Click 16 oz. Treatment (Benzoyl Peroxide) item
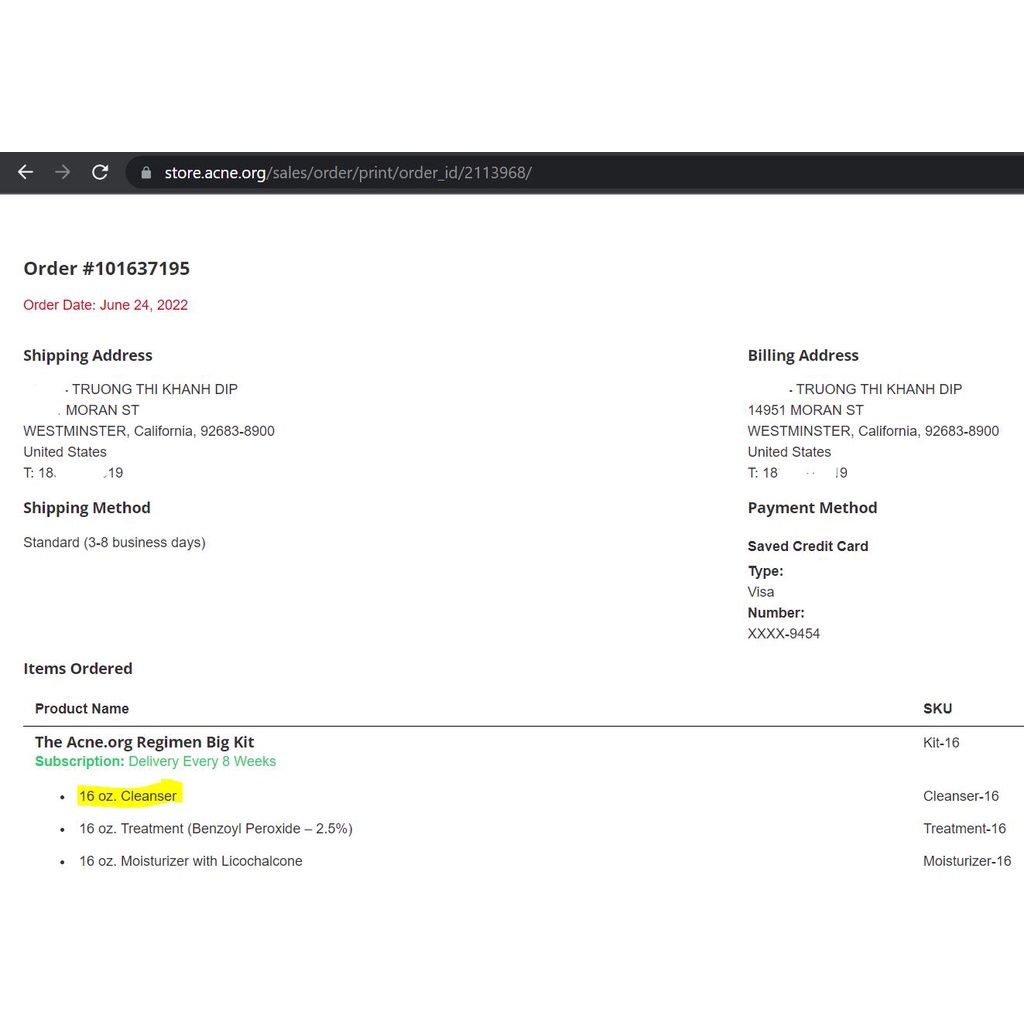The height and width of the screenshot is (1024, 1024). point(216,829)
